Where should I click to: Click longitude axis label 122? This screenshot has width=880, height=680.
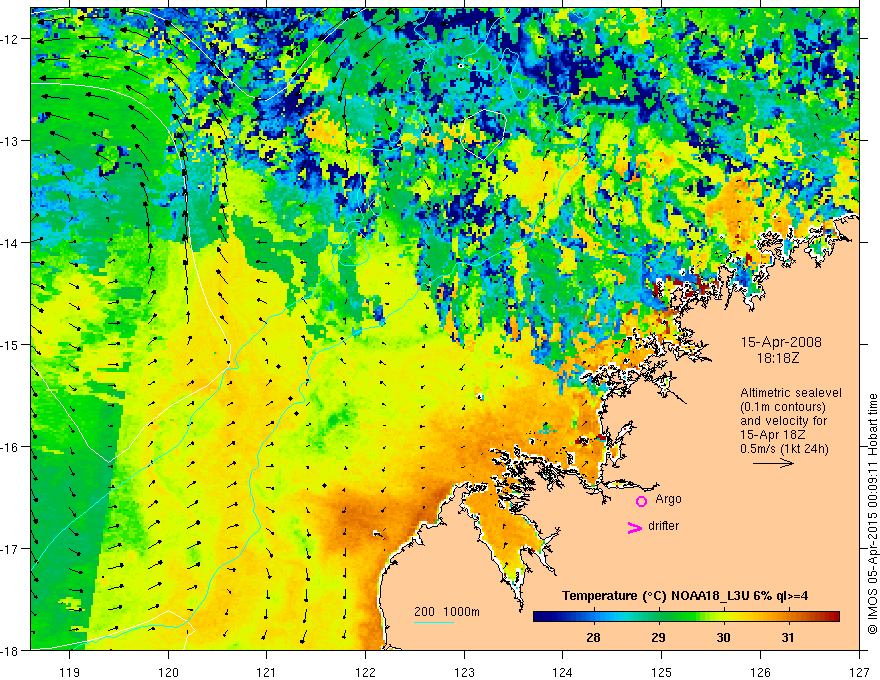point(365,671)
